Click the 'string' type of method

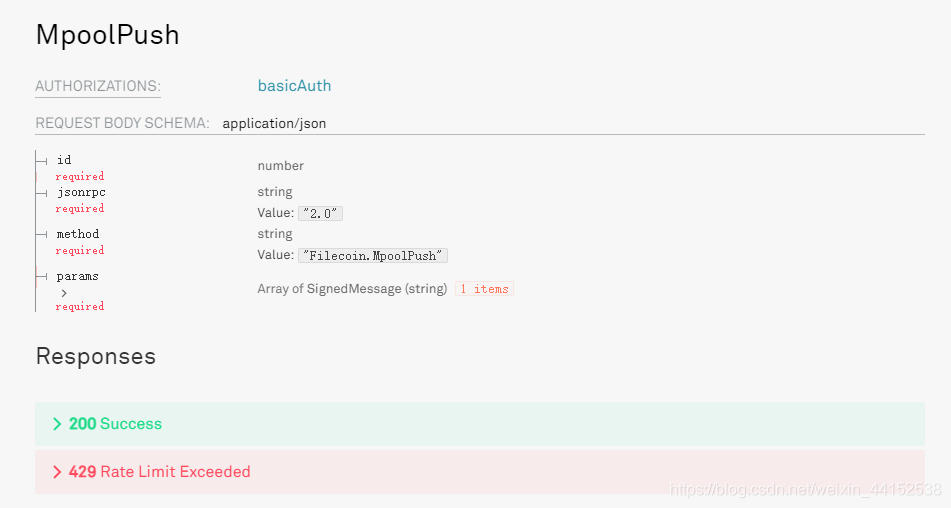pyautogui.click(x=275, y=233)
